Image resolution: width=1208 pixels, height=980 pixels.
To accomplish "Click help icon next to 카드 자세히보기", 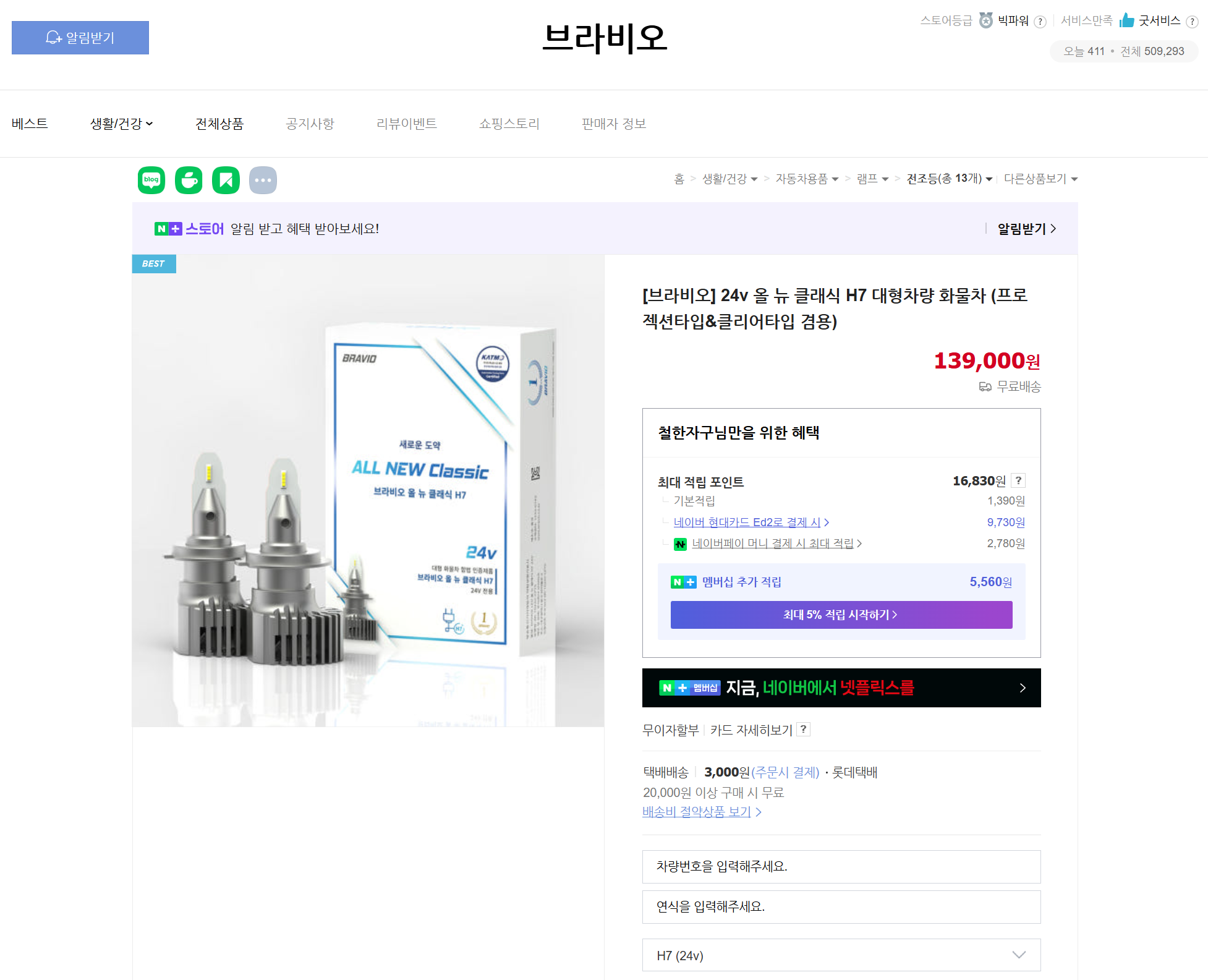I will coord(803,729).
